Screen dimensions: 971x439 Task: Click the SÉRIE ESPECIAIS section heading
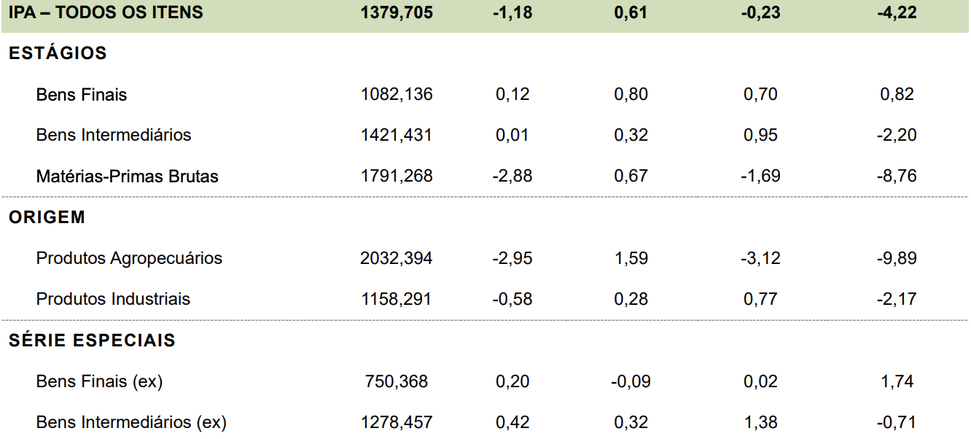point(92,340)
